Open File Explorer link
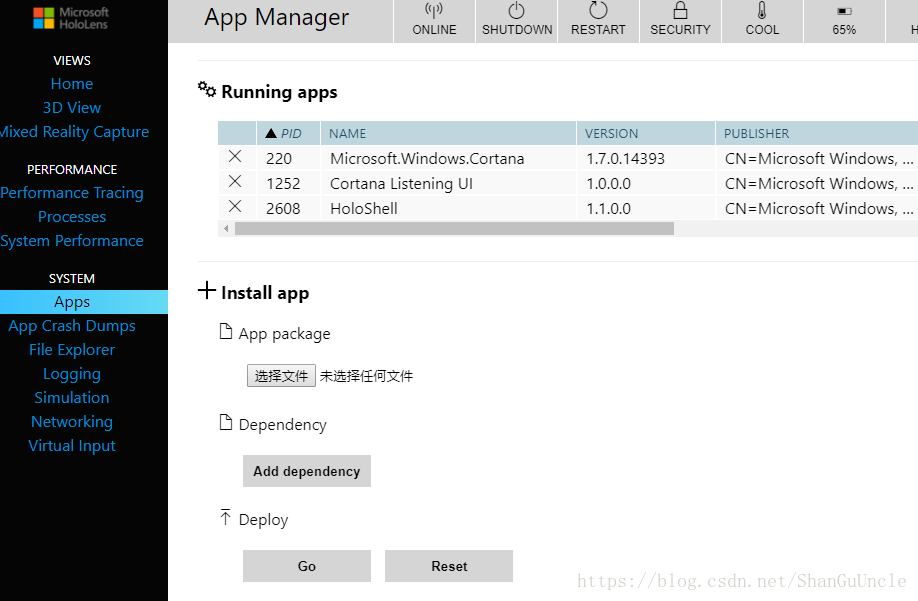Image resolution: width=918 pixels, height=601 pixels. pyautogui.click(x=71, y=349)
